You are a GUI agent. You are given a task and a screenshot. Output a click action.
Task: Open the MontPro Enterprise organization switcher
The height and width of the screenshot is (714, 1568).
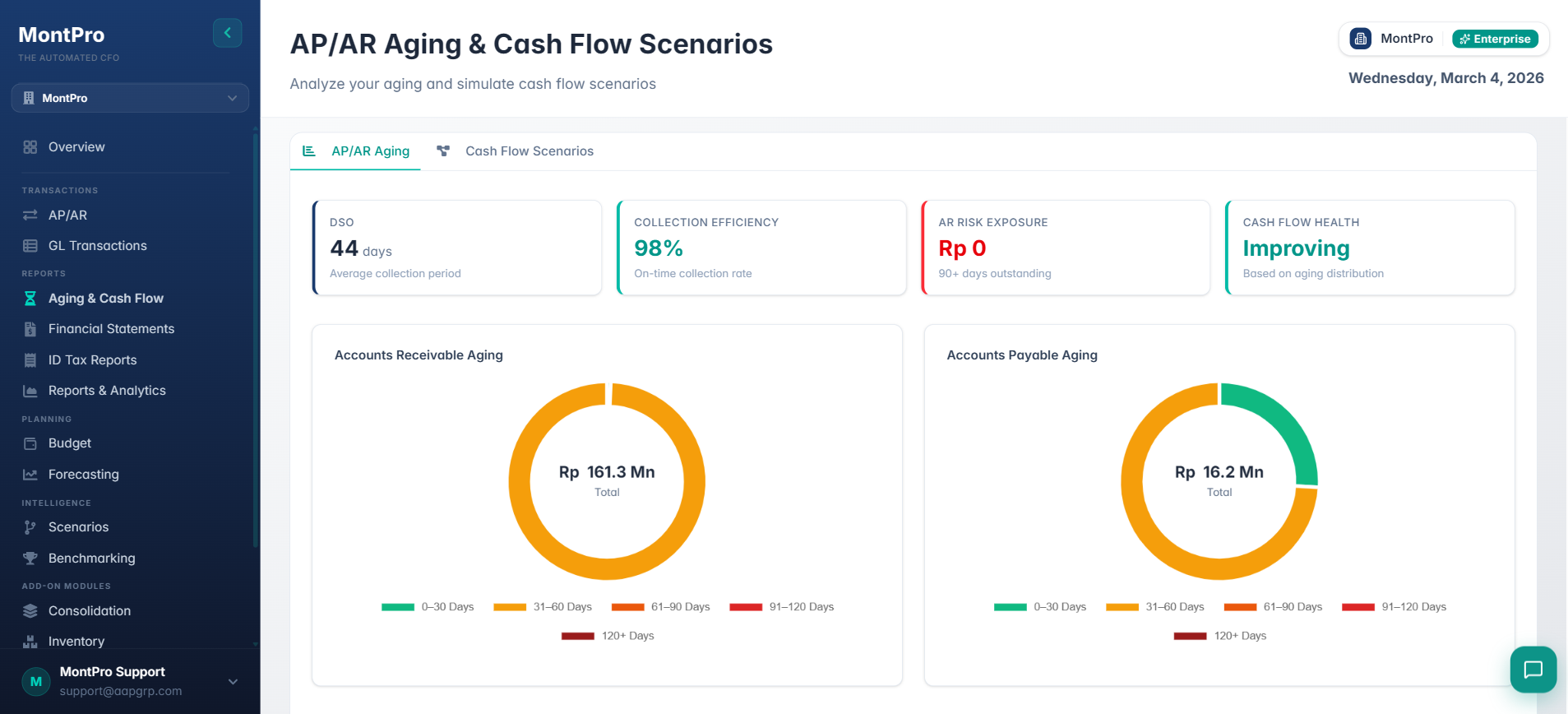(x=1443, y=39)
